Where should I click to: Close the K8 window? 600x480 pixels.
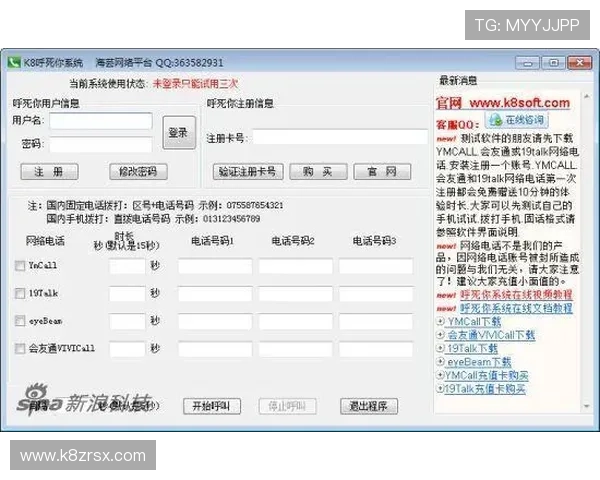coord(580,63)
